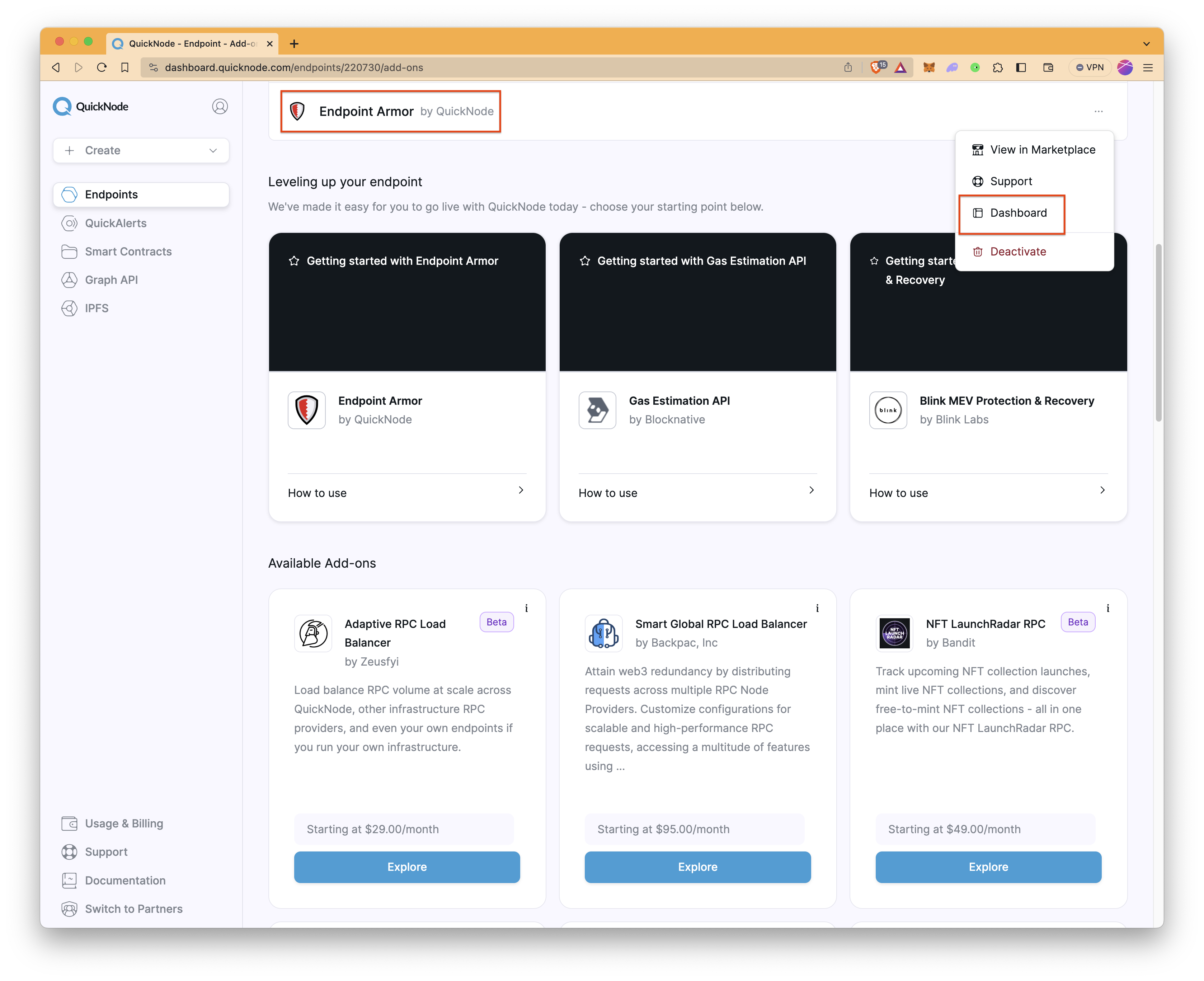The height and width of the screenshot is (981, 1204).
Task: Toggle the browser sidebar panel icon
Action: 1020,67
